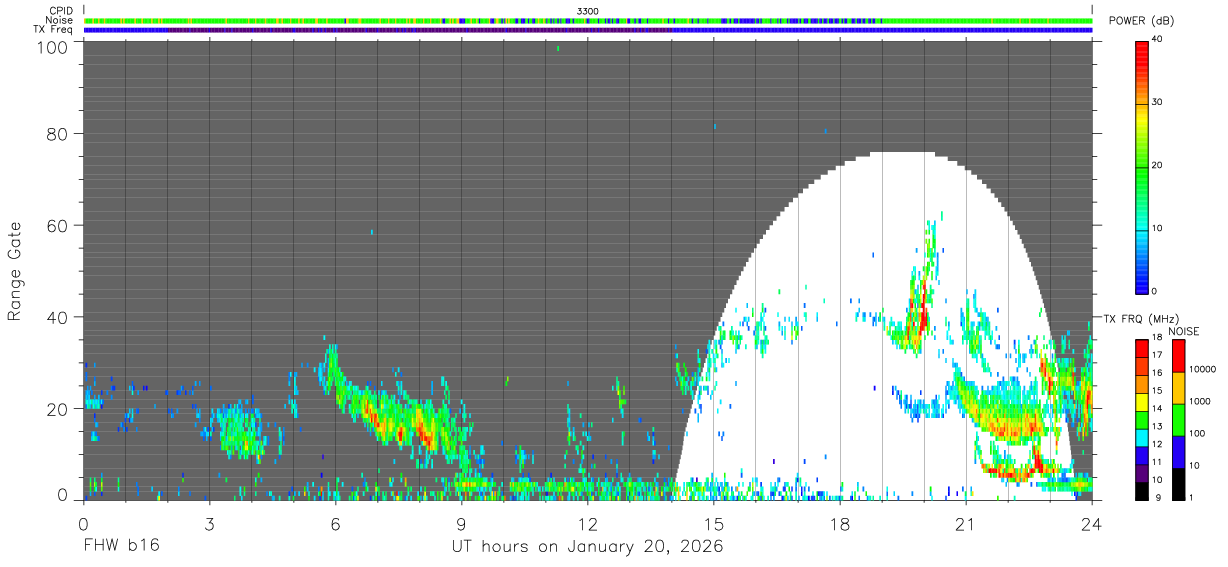This screenshot has width=1228, height=567.
Task: Click the 18 tick on the time axis
Action: point(840,524)
